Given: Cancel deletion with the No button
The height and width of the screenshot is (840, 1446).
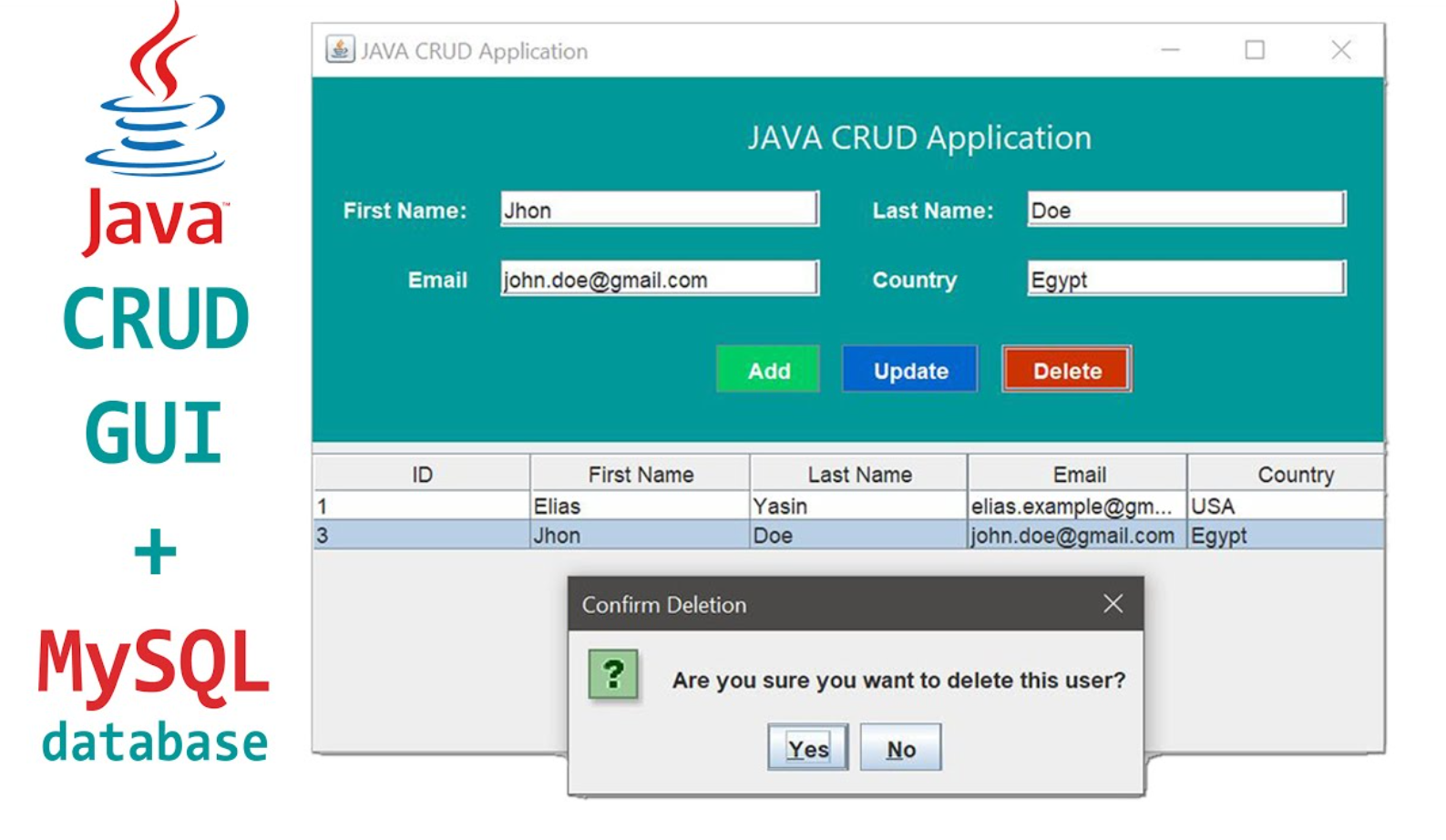Looking at the screenshot, I should click(x=900, y=748).
